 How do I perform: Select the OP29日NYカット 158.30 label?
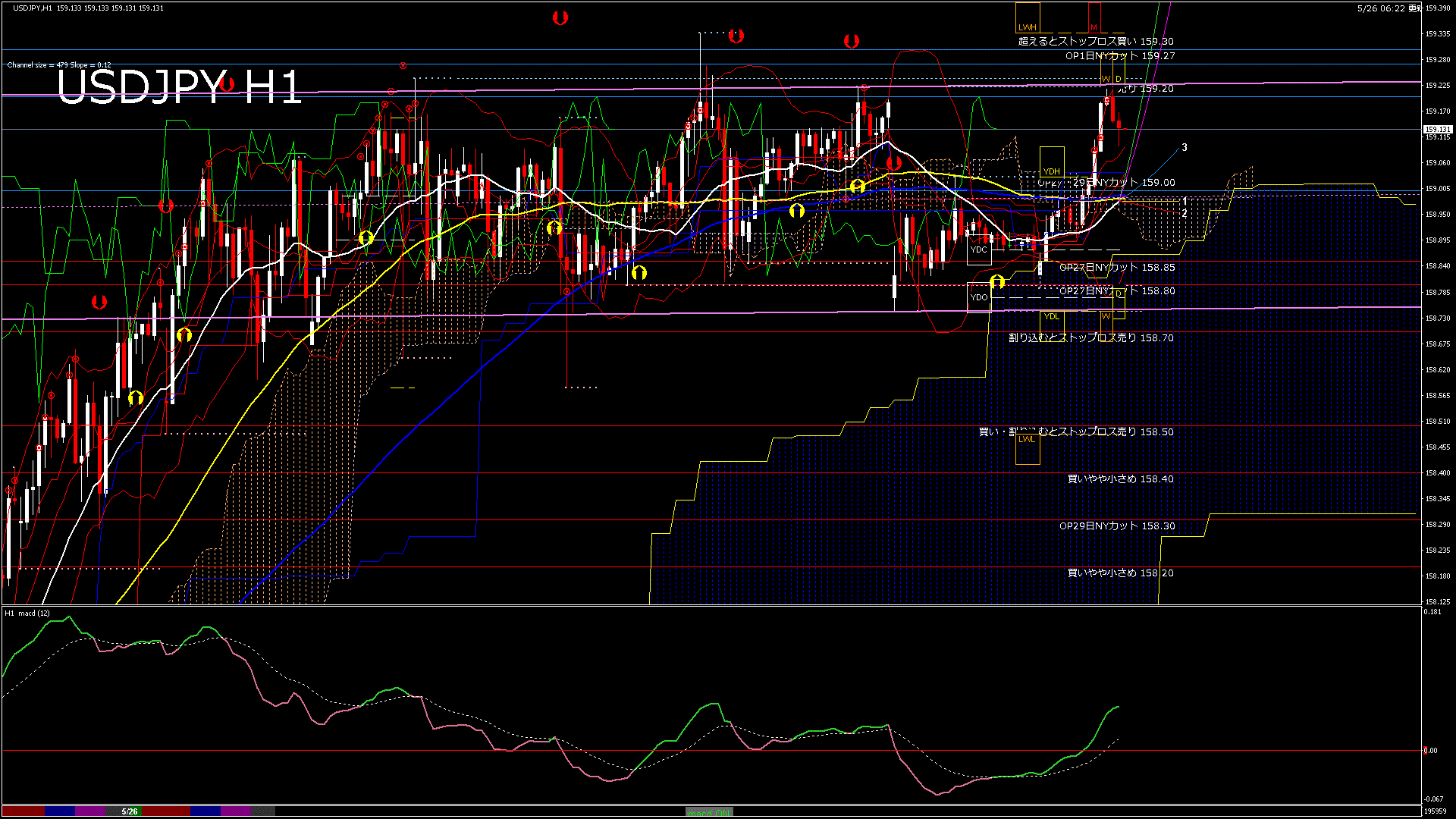click(x=1117, y=526)
